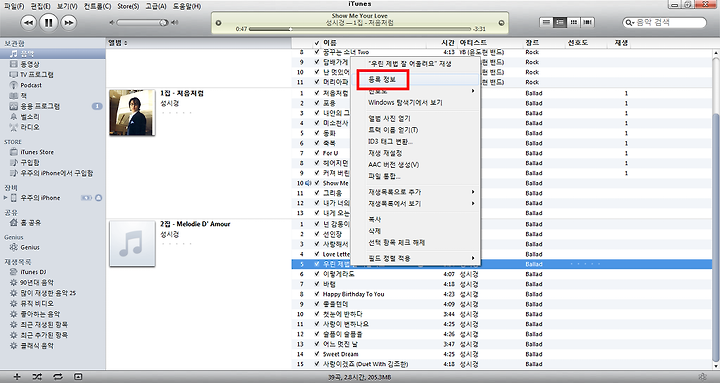Open the search options magnifier dropdown
Viewport: 720px width, 383px height.
tap(630, 23)
